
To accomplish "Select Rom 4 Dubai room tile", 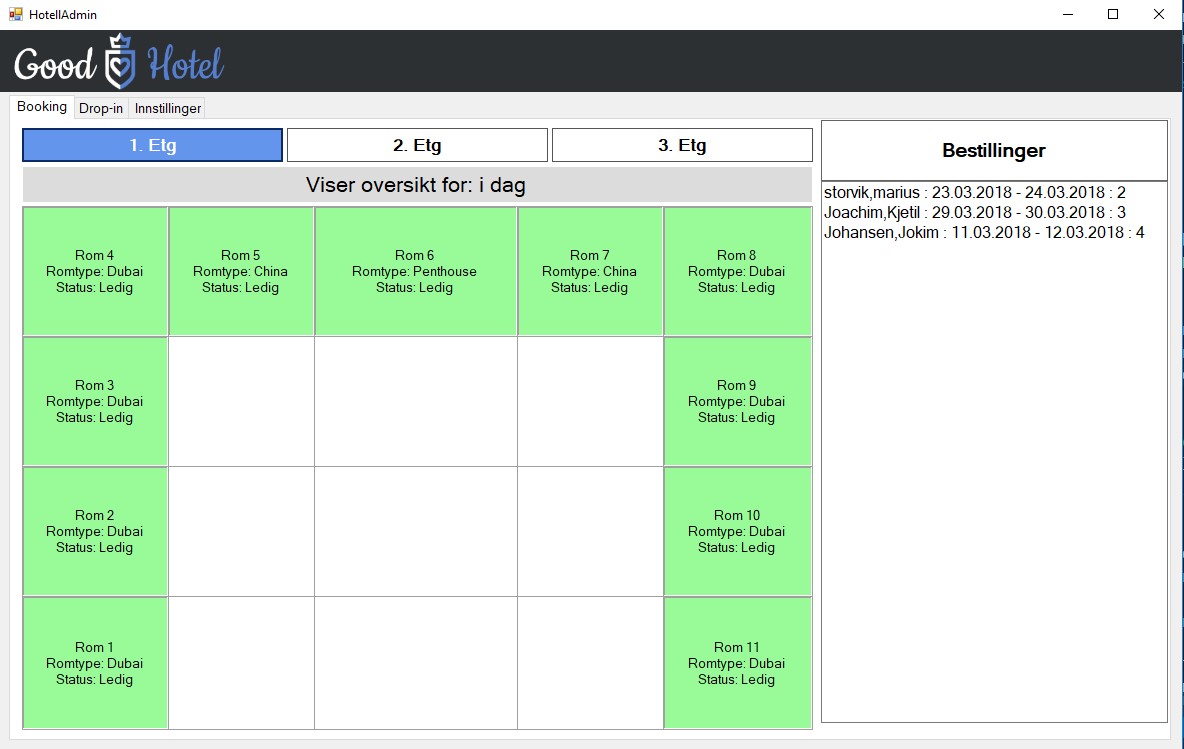I will pos(95,271).
